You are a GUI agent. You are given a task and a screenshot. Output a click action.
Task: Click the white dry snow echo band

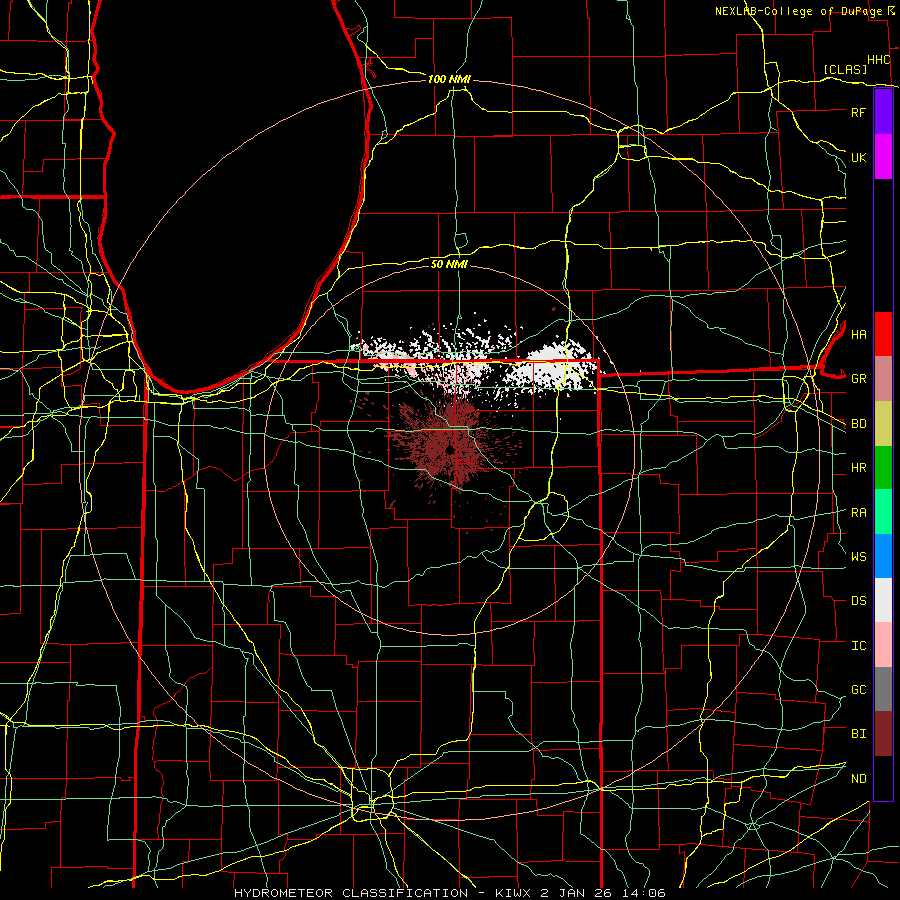point(476,362)
